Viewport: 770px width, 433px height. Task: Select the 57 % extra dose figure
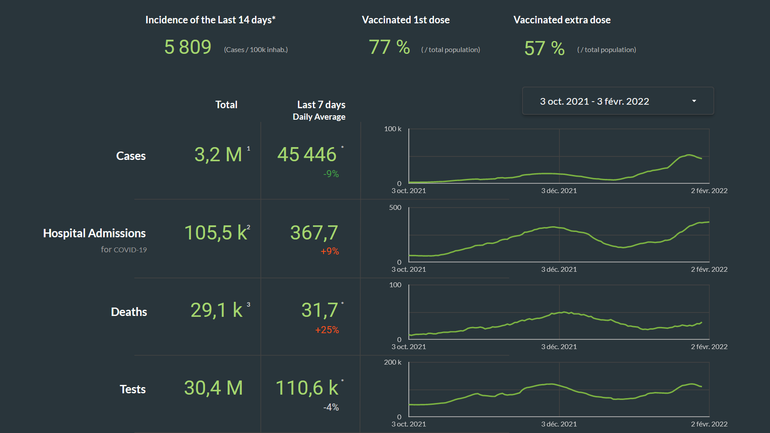click(543, 47)
